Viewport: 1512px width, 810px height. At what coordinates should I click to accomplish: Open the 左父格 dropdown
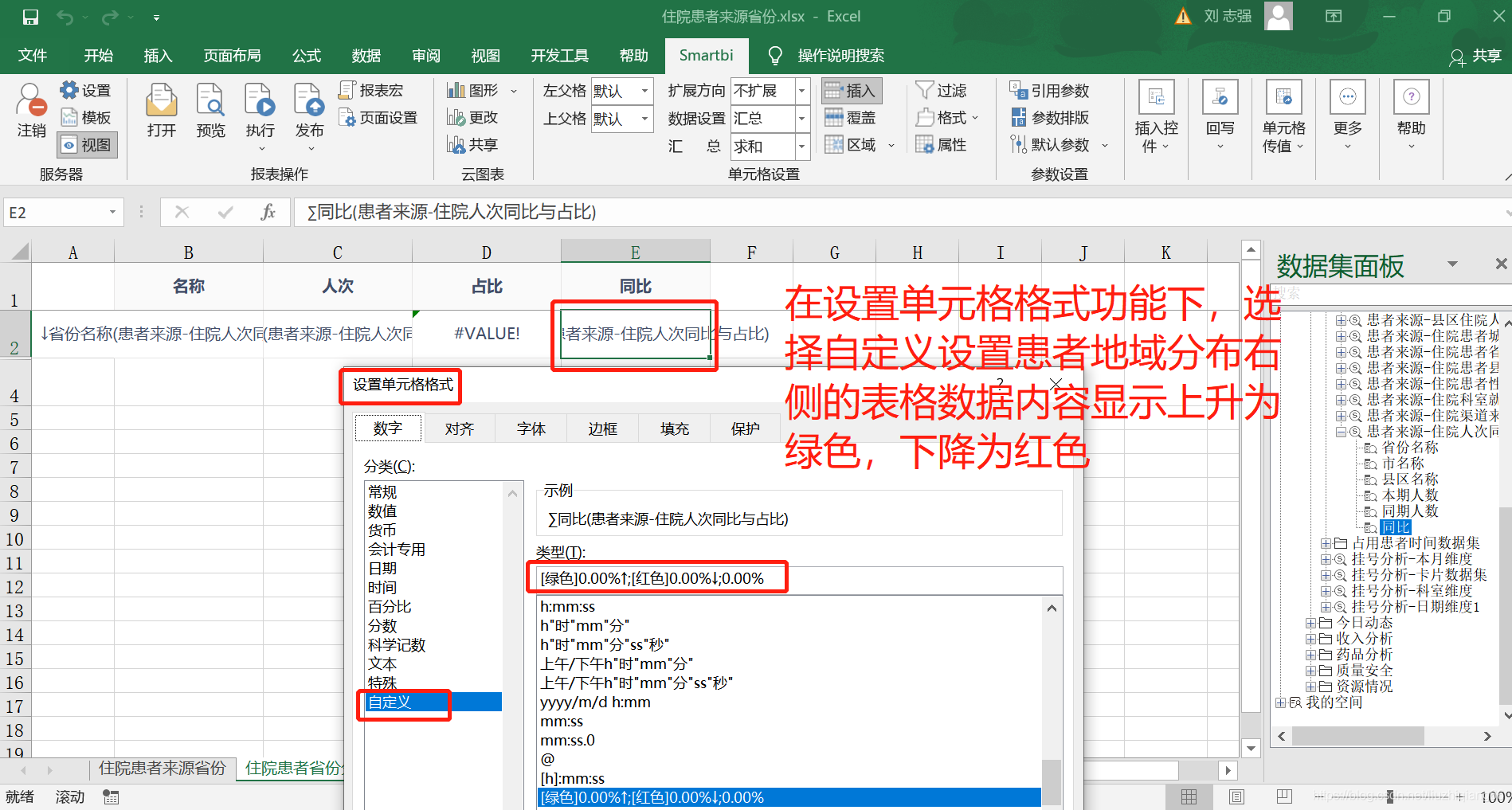click(644, 91)
